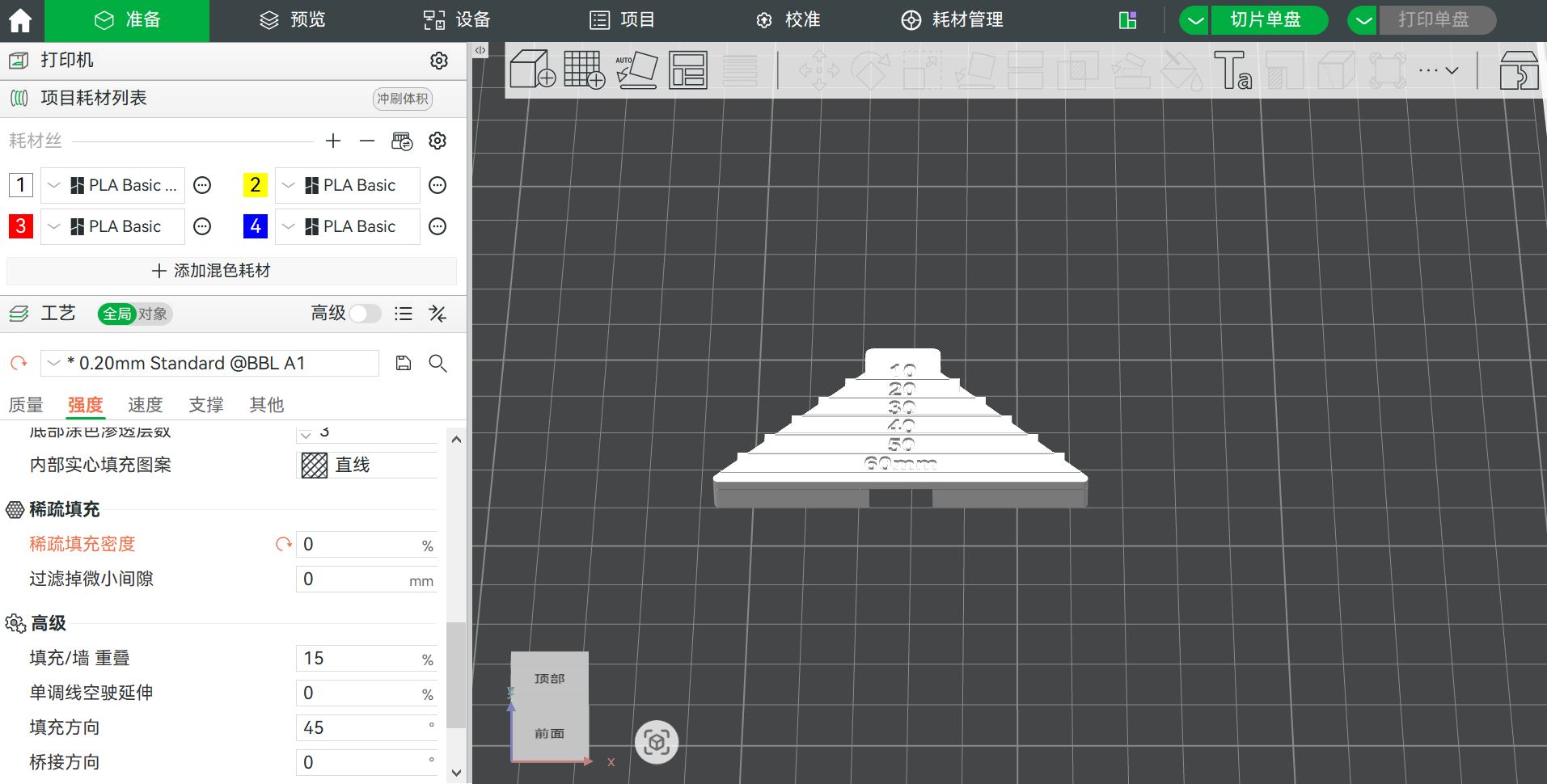Screen dimensions: 1547x784
Task: Switch to the 设备 tab
Action: pos(457,20)
